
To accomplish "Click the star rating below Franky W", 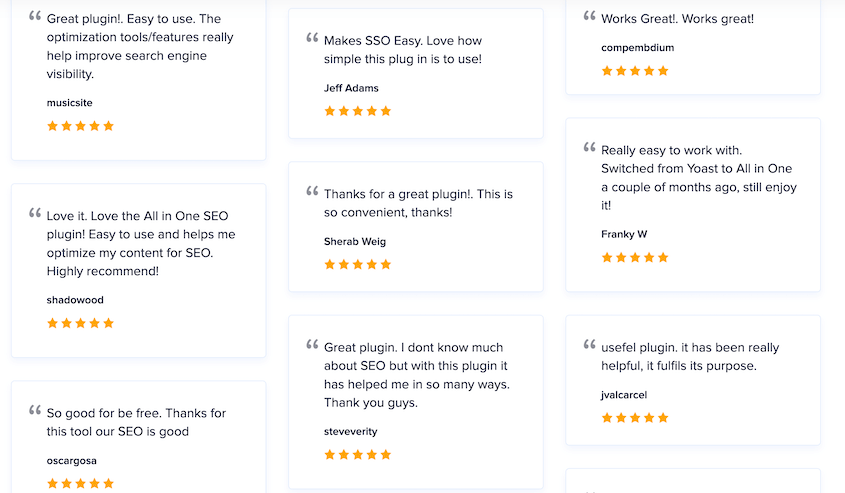I will tap(635, 257).
